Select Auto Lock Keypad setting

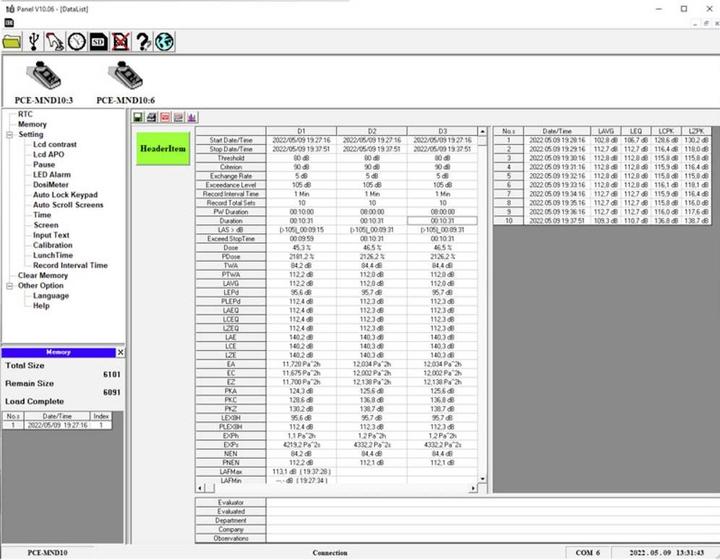click(x=65, y=195)
